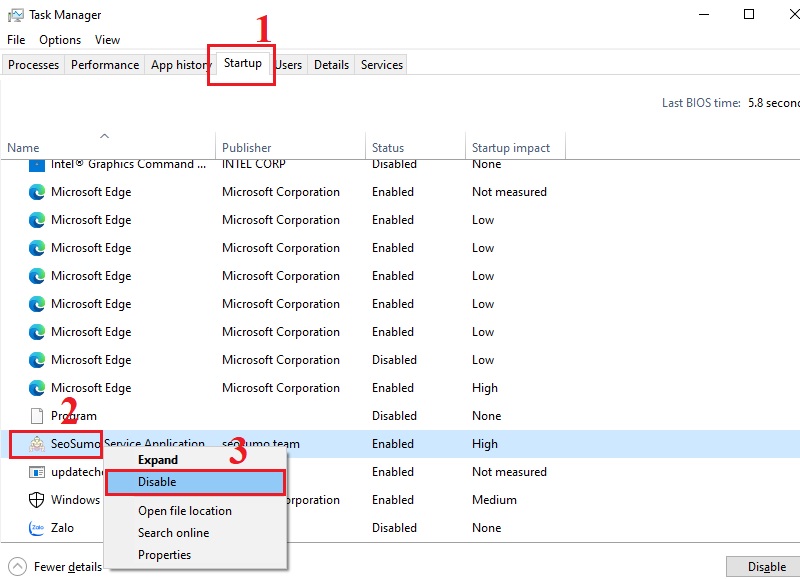
Task: Open the Details tab
Action: coord(331,65)
